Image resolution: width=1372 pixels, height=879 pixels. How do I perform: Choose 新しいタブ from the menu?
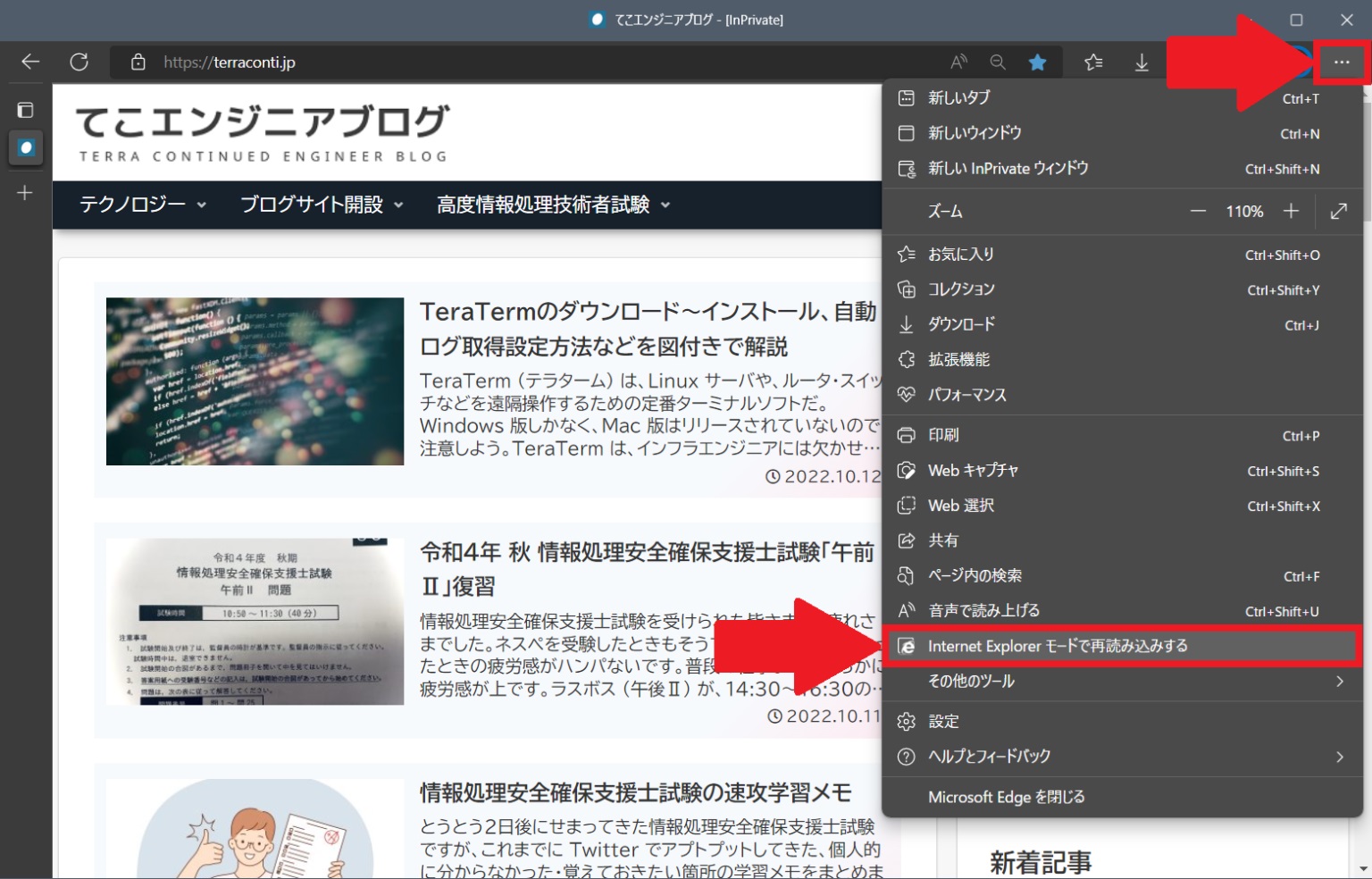[959, 98]
